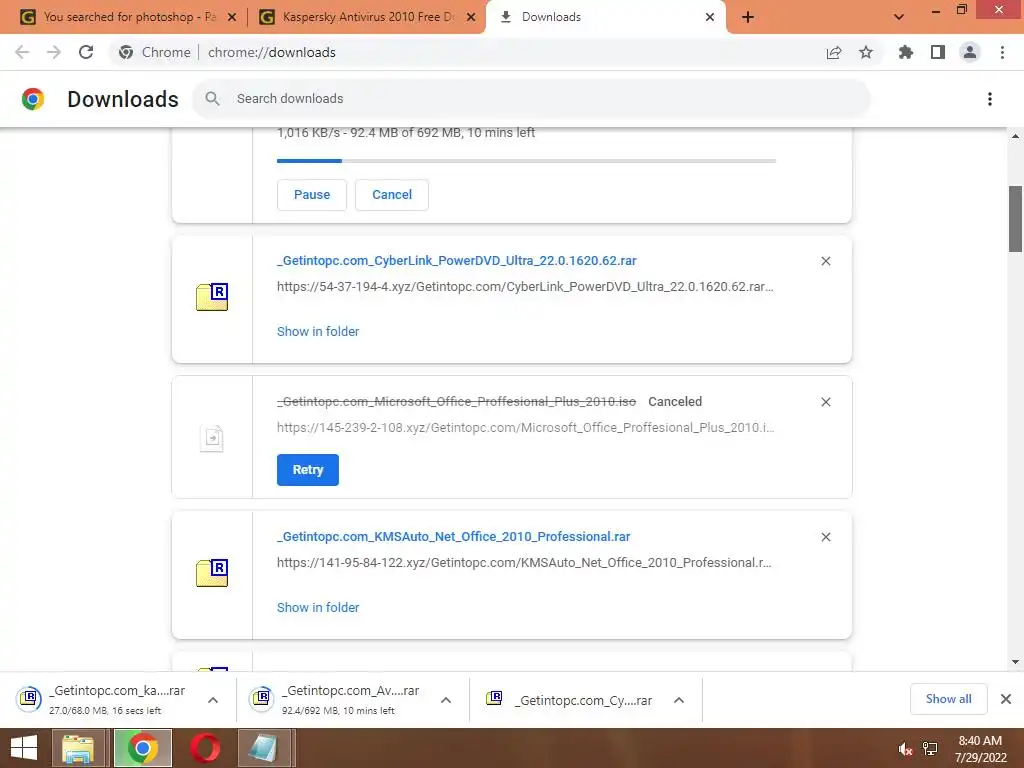Open KMSAuto_Net_Office_2010_Professional.rar link

(453, 536)
